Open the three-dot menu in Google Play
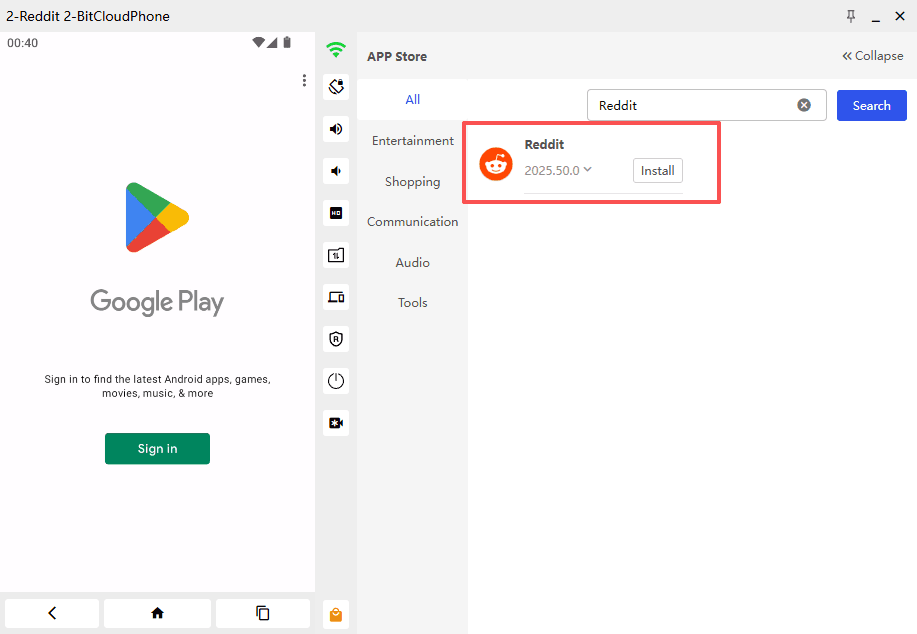917x634 pixels. (x=304, y=81)
